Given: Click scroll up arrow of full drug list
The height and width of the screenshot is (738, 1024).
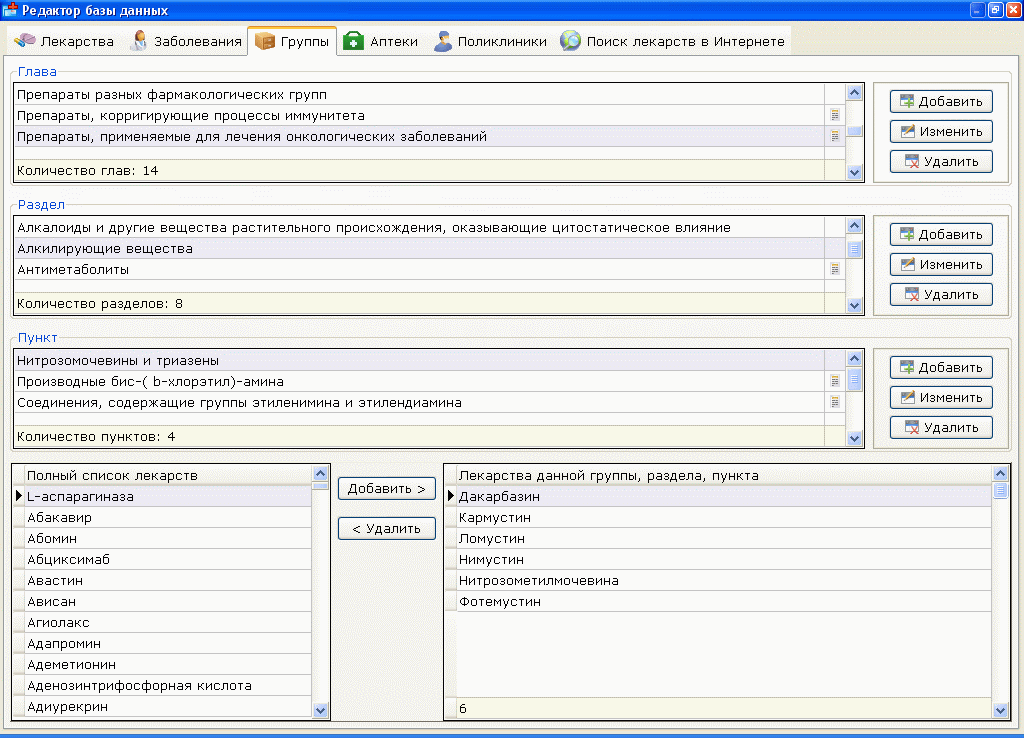Looking at the screenshot, I should tap(320, 473).
